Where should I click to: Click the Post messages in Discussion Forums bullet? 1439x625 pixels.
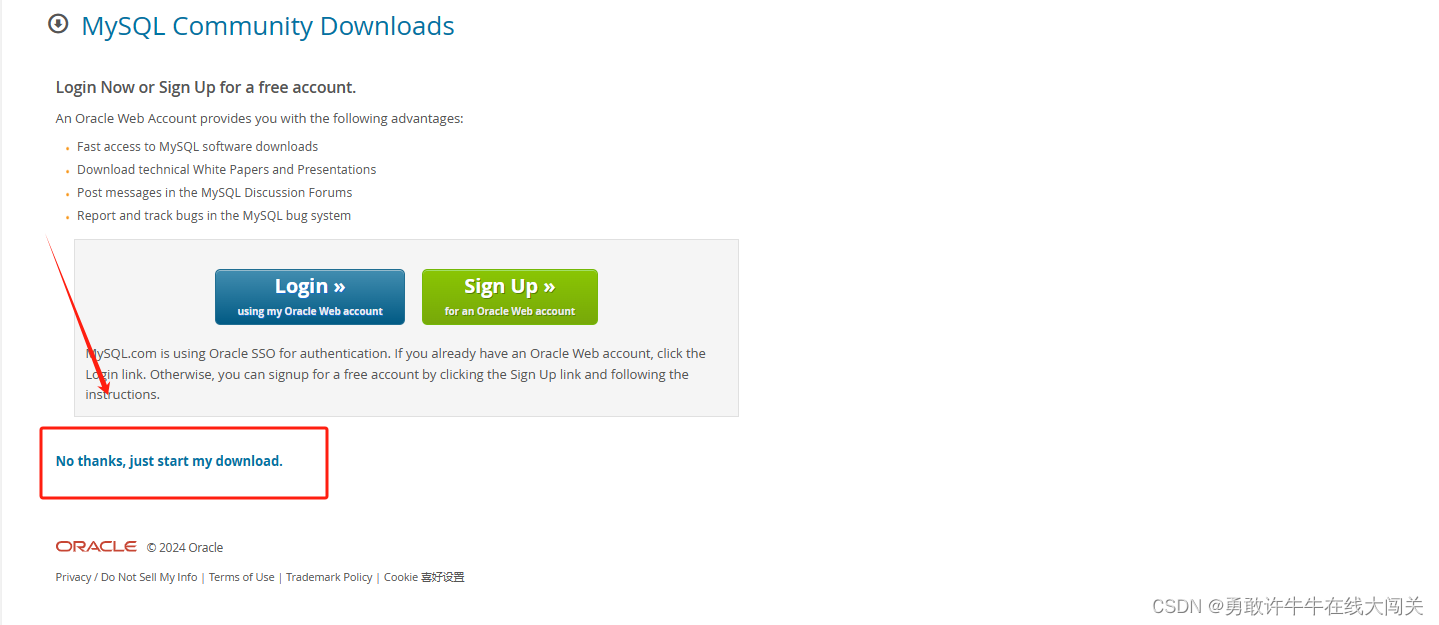(x=215, y=192)
